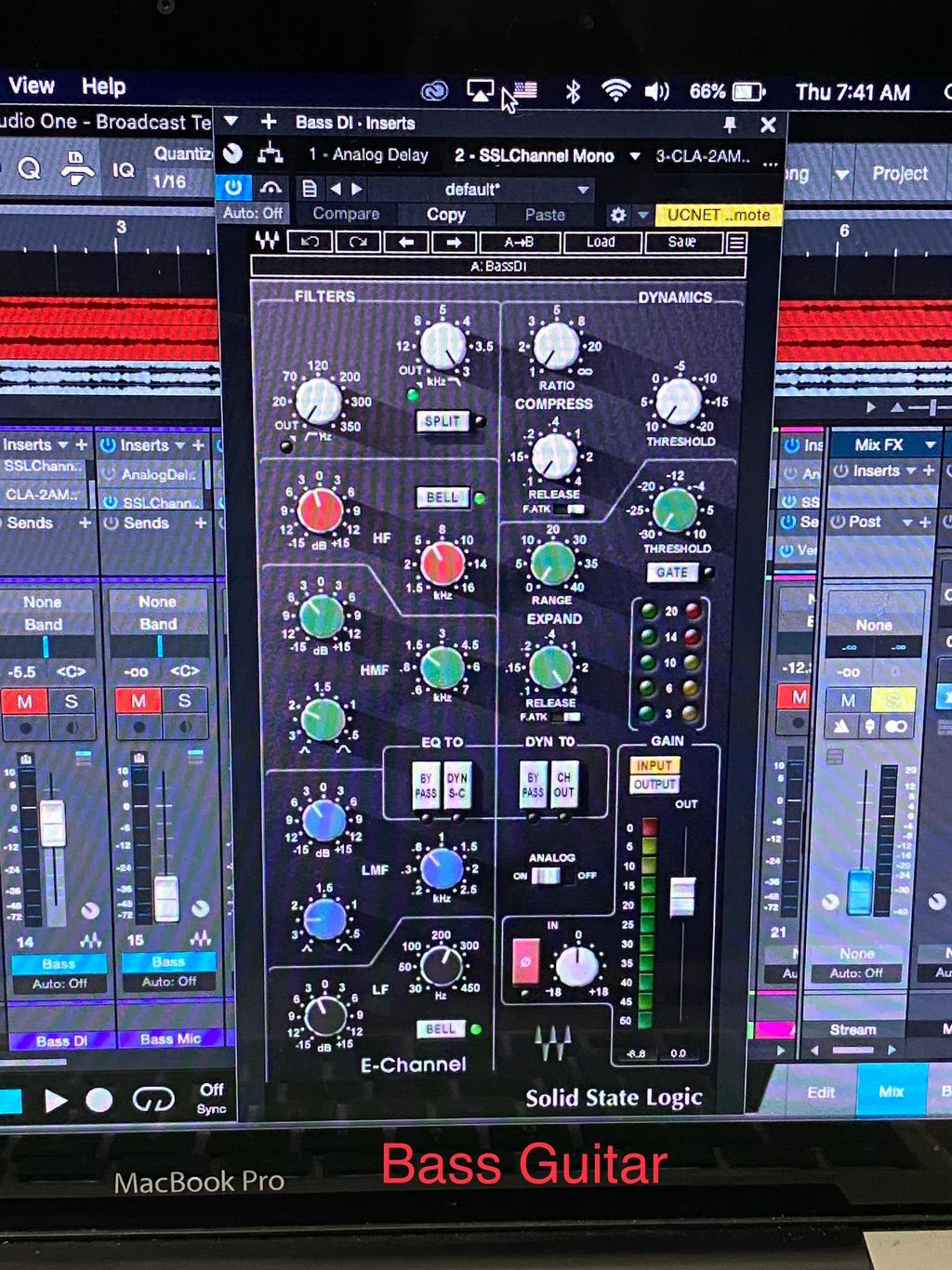The width and height of the screenshot is (952, 1270).
Task: Click the Record transport button
Action: click(x=99, y=1101)
